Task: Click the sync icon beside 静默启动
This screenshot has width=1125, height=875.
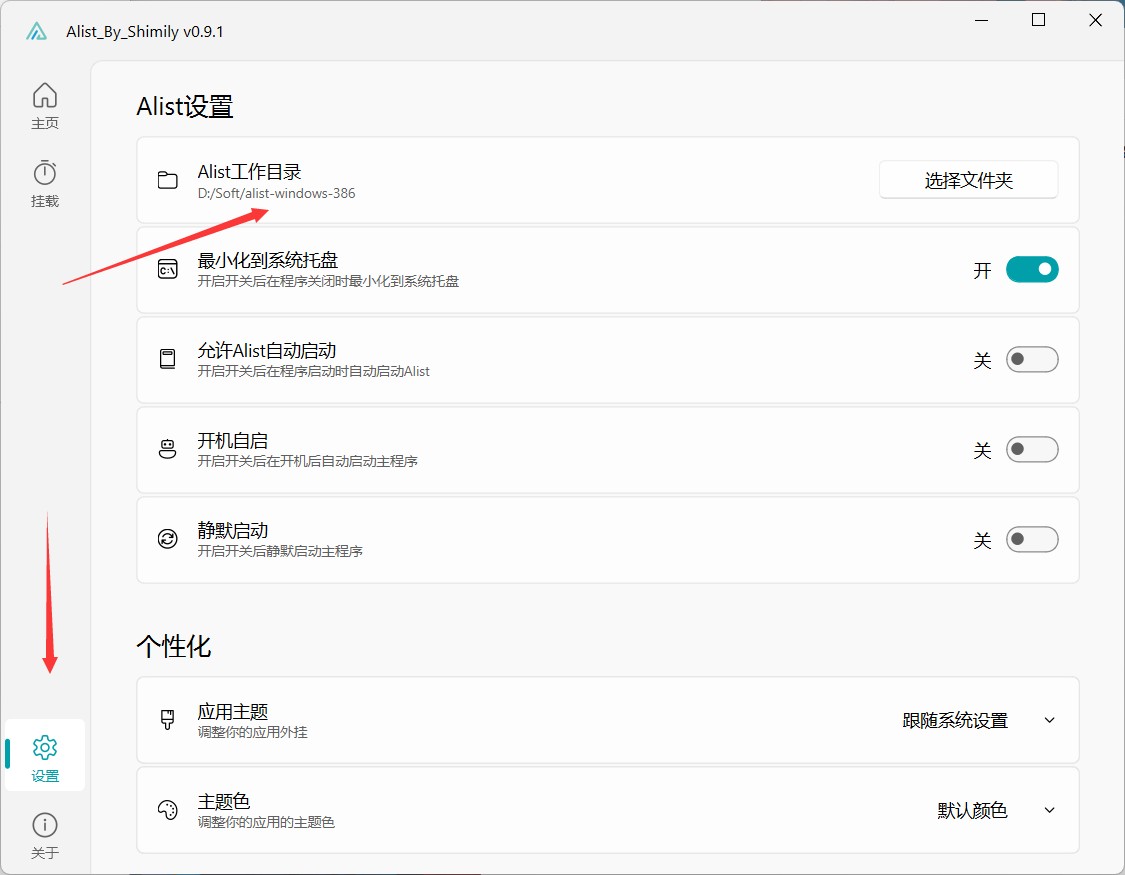Action: [x=168, y=540]
